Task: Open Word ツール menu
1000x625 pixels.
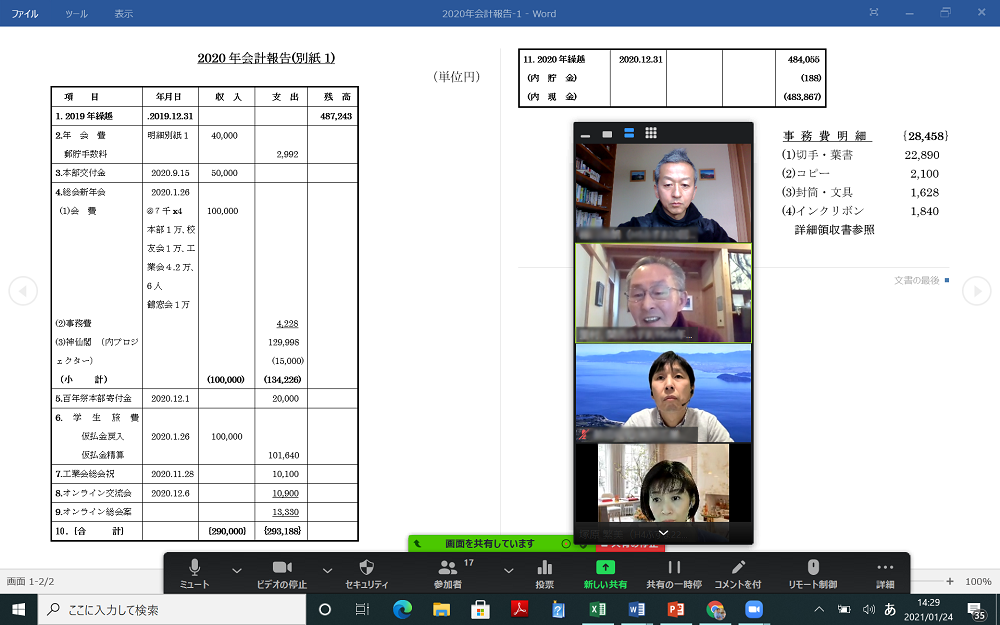Action: 76,13
